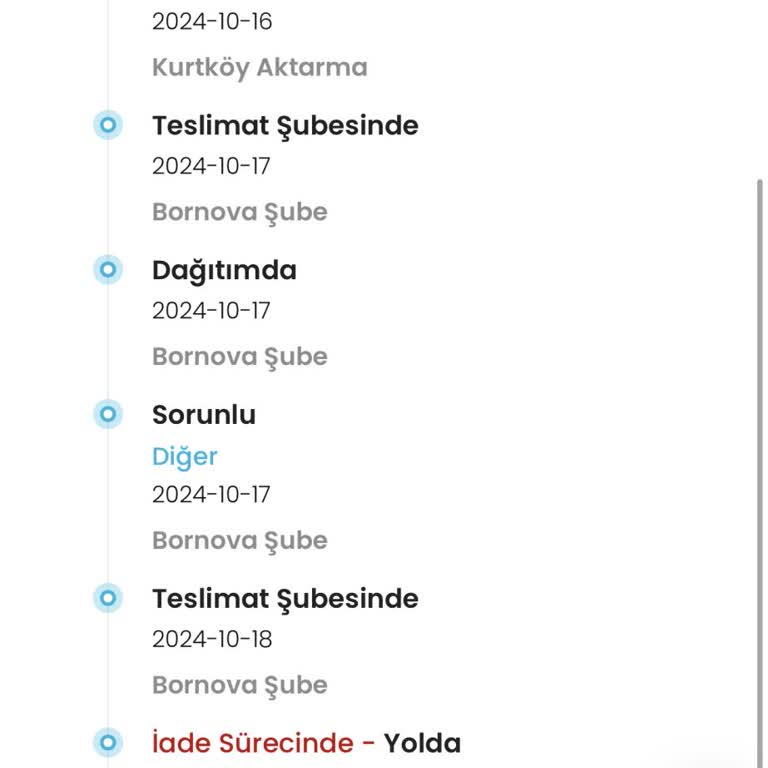Click the İade Sürecinde - Yolda heading
Image resolution: width=768 pixels, height=768 pixels.
(x=306, y=743)
